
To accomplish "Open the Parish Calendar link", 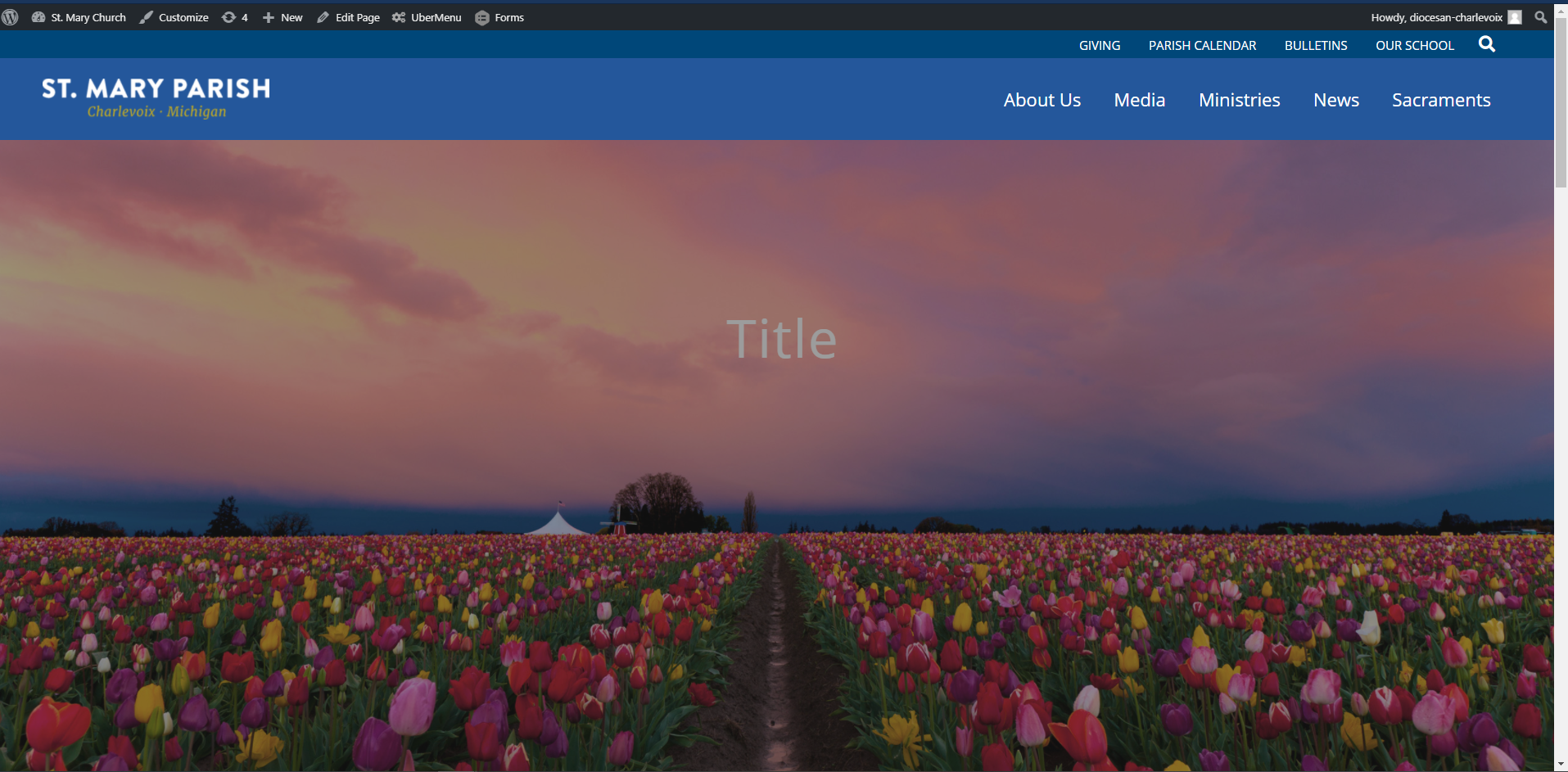I will coord(1202,46).
